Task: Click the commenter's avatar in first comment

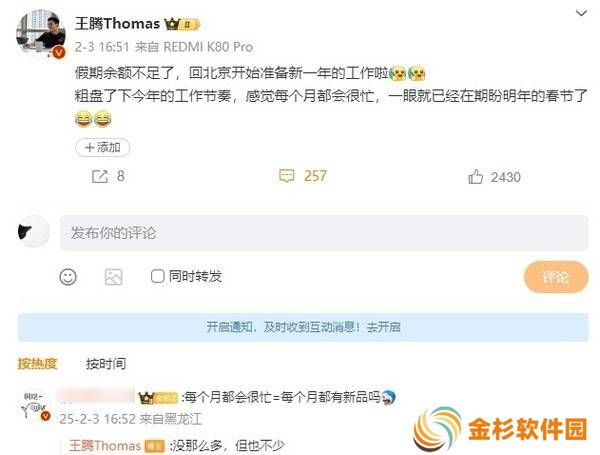Action: (x=35, y=407)
